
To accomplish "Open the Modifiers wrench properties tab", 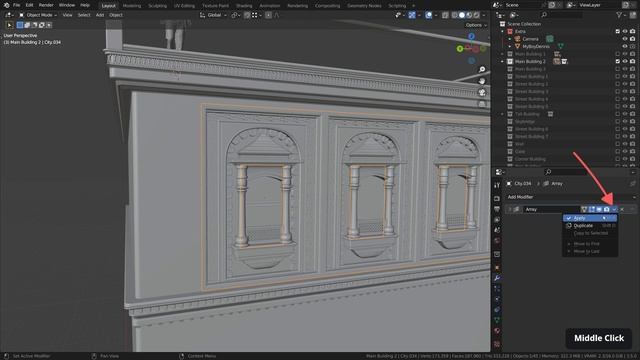I will [497, 278].
